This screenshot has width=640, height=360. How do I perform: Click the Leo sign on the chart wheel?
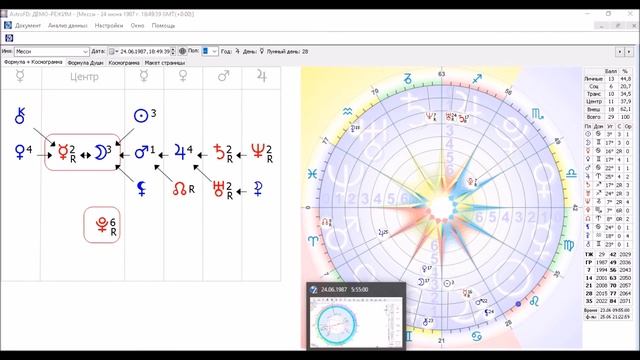[x=534, y=302]
